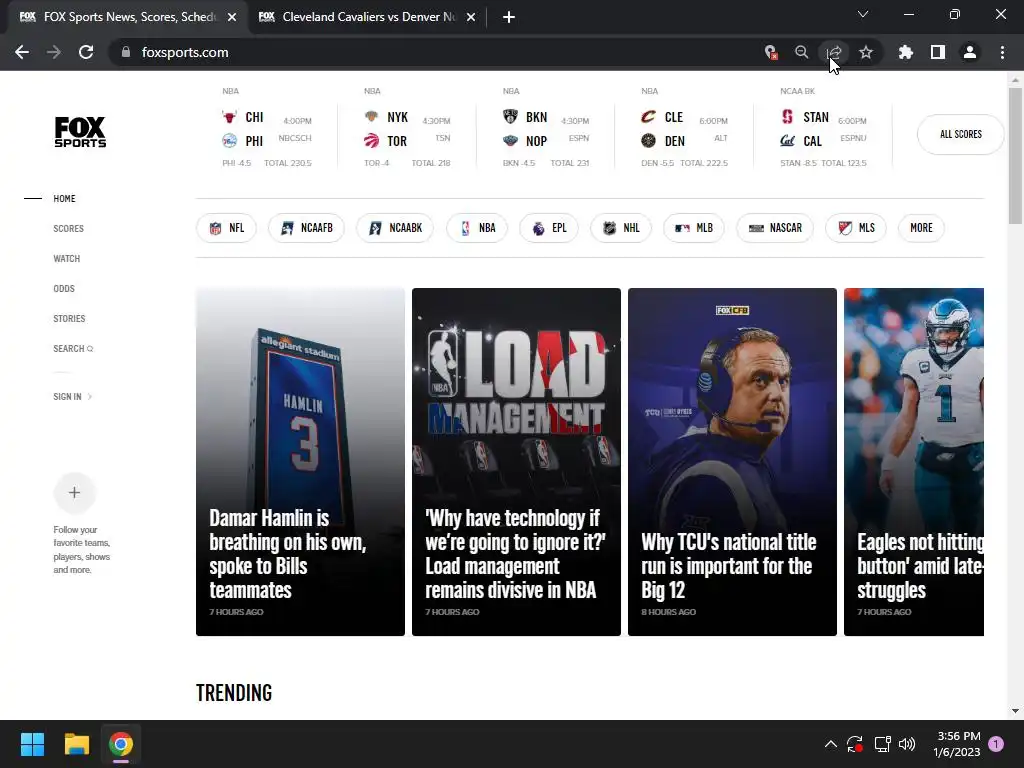Open the zoom magnifier icon in address bar
Viewport: 1024px width, 768px height.
point(801,52)
